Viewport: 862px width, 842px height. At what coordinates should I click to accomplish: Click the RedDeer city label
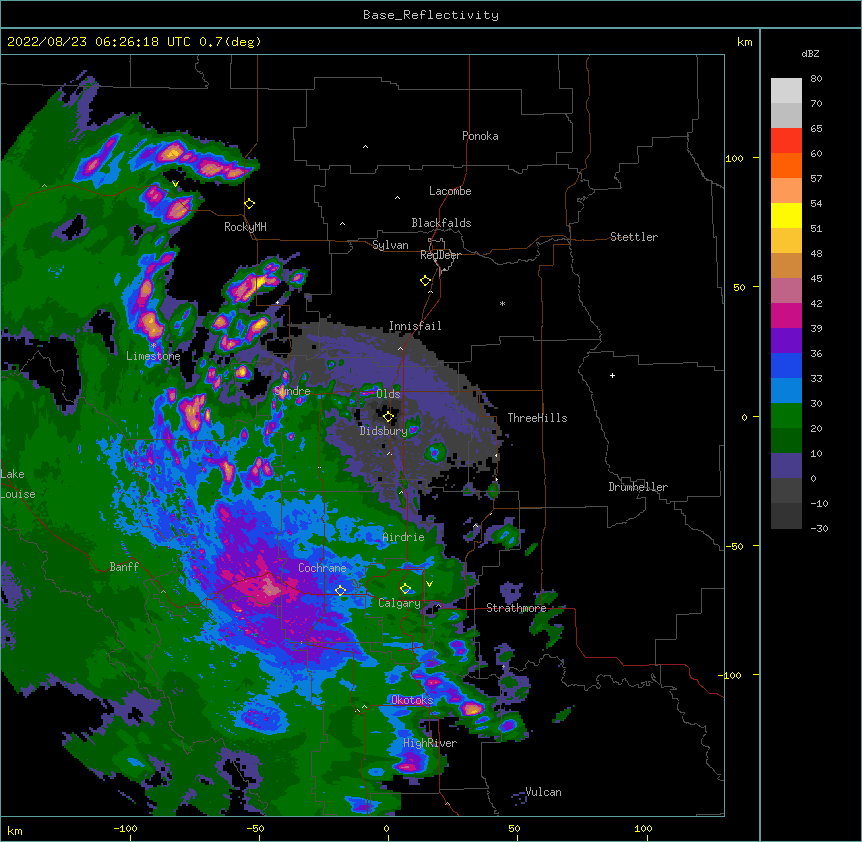pyautogui.click(x=440, y=255)
